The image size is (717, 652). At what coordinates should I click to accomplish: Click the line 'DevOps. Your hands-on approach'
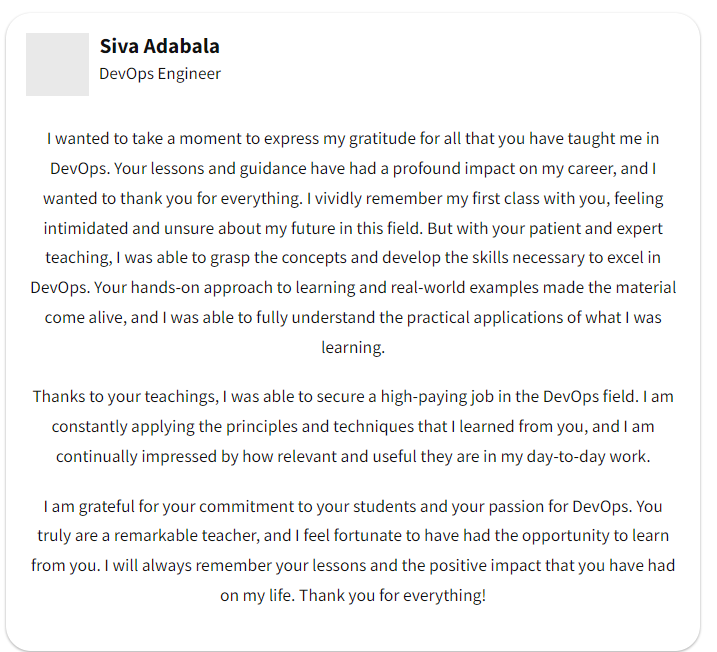[353, 288]
